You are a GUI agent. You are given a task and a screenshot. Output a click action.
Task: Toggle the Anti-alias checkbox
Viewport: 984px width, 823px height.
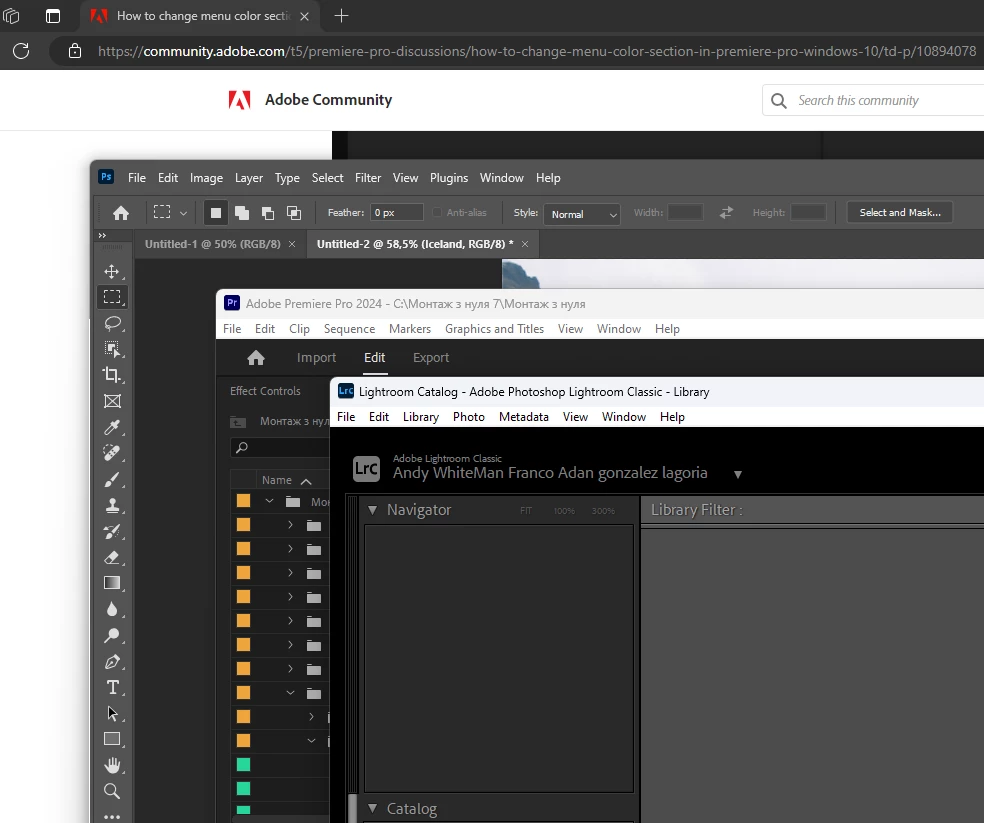pos(437,213)
